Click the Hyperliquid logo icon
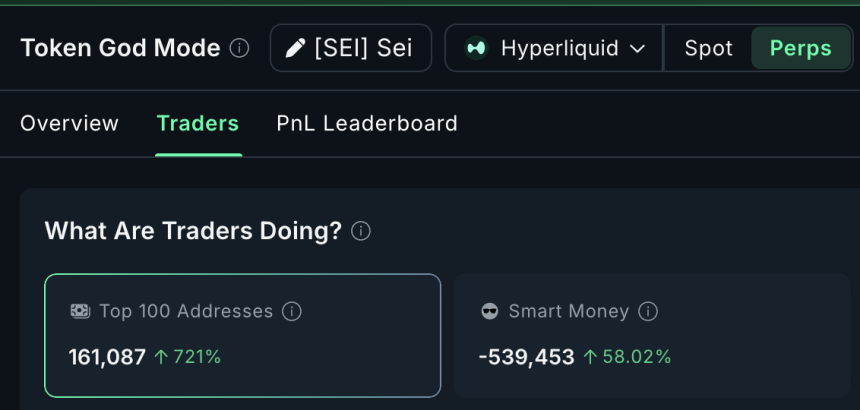The height and width of the screenshot is (410, 860). (476, 48)
